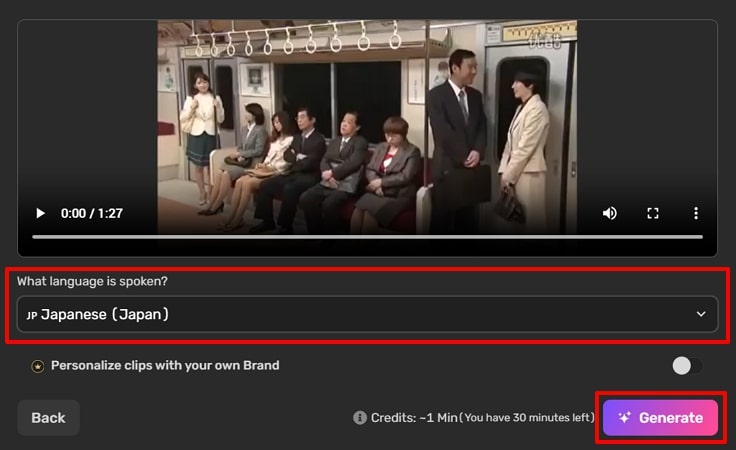The image size is (736, 450).
Task: Click the crown premium icon
Action: 38,366
